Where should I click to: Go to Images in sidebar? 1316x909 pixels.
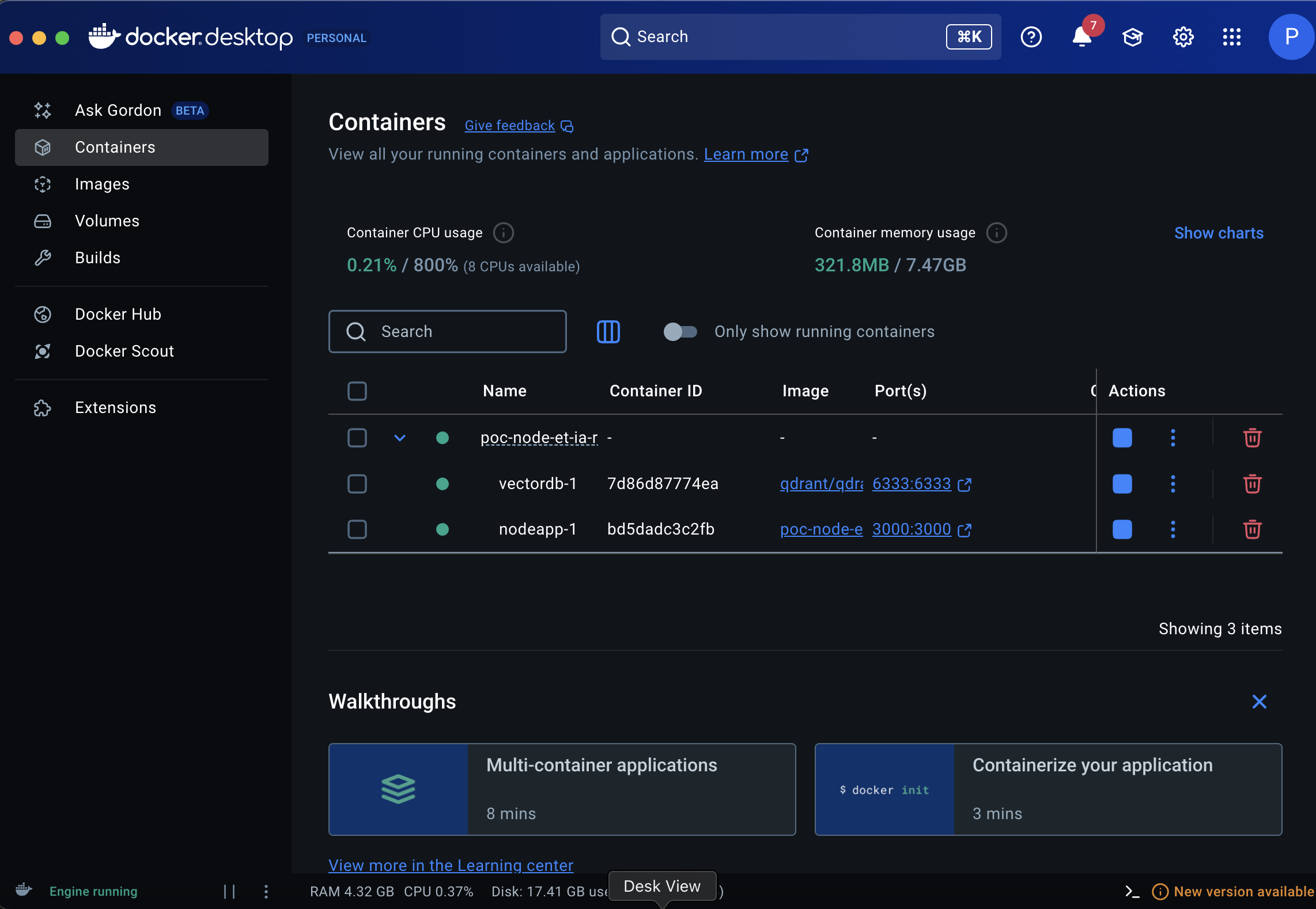tap(102, 184)
